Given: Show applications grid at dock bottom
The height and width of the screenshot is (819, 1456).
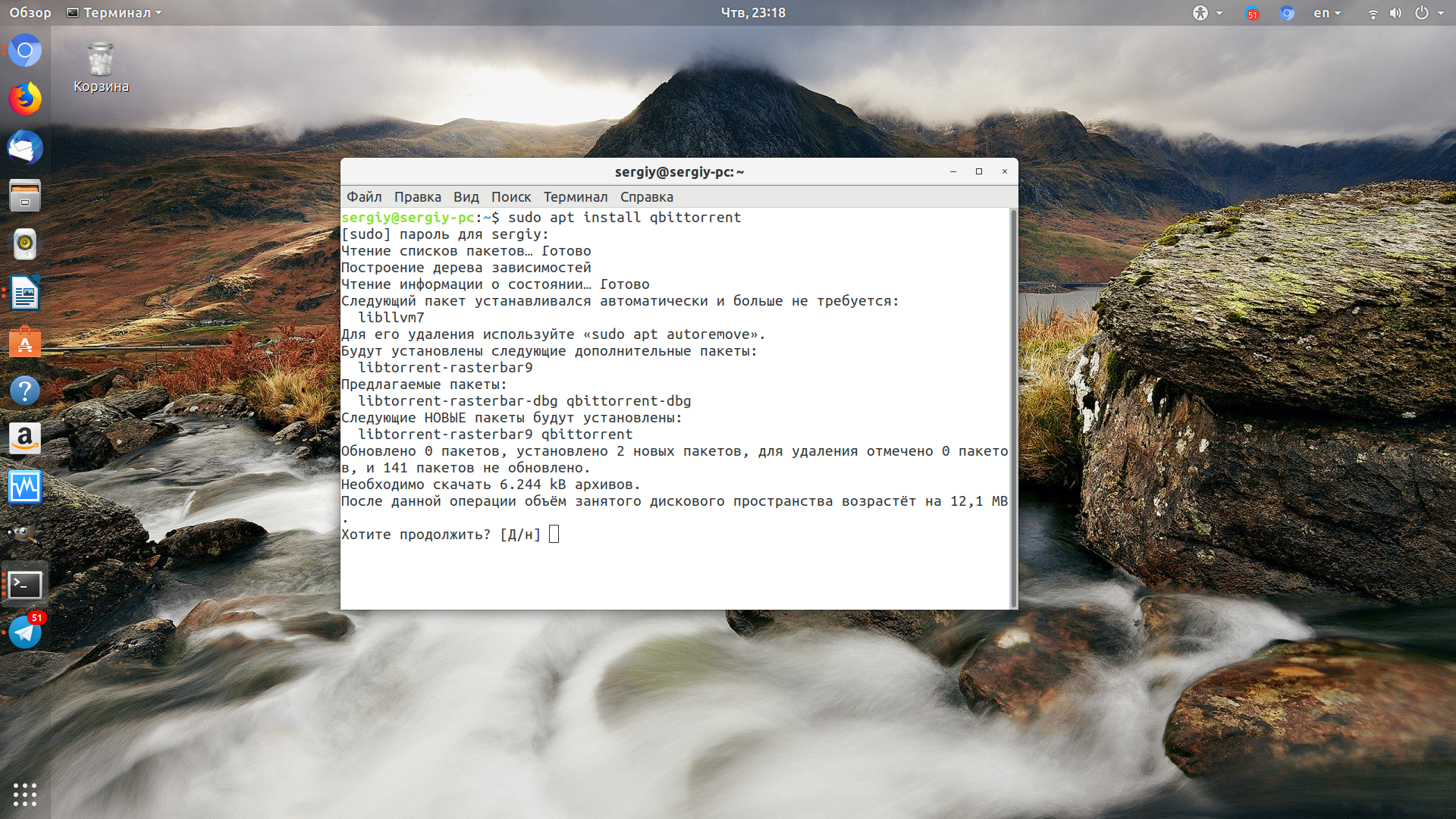Looking at the screenshot, I should pos(25,794).
